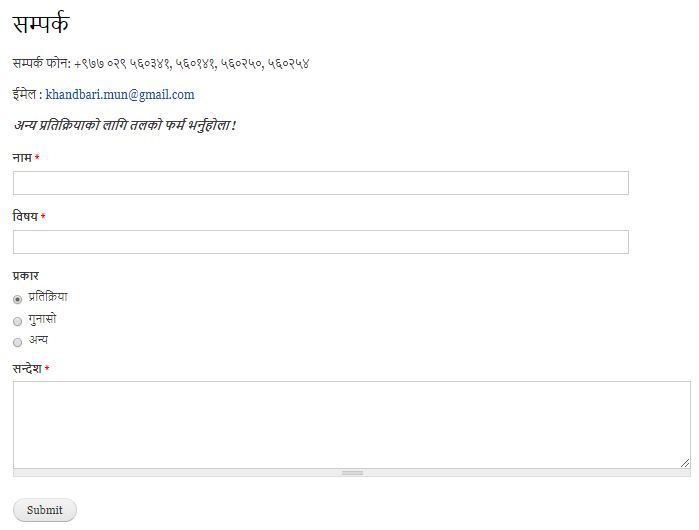Select the प्रतिक्रिया radio button

point(17,299)
